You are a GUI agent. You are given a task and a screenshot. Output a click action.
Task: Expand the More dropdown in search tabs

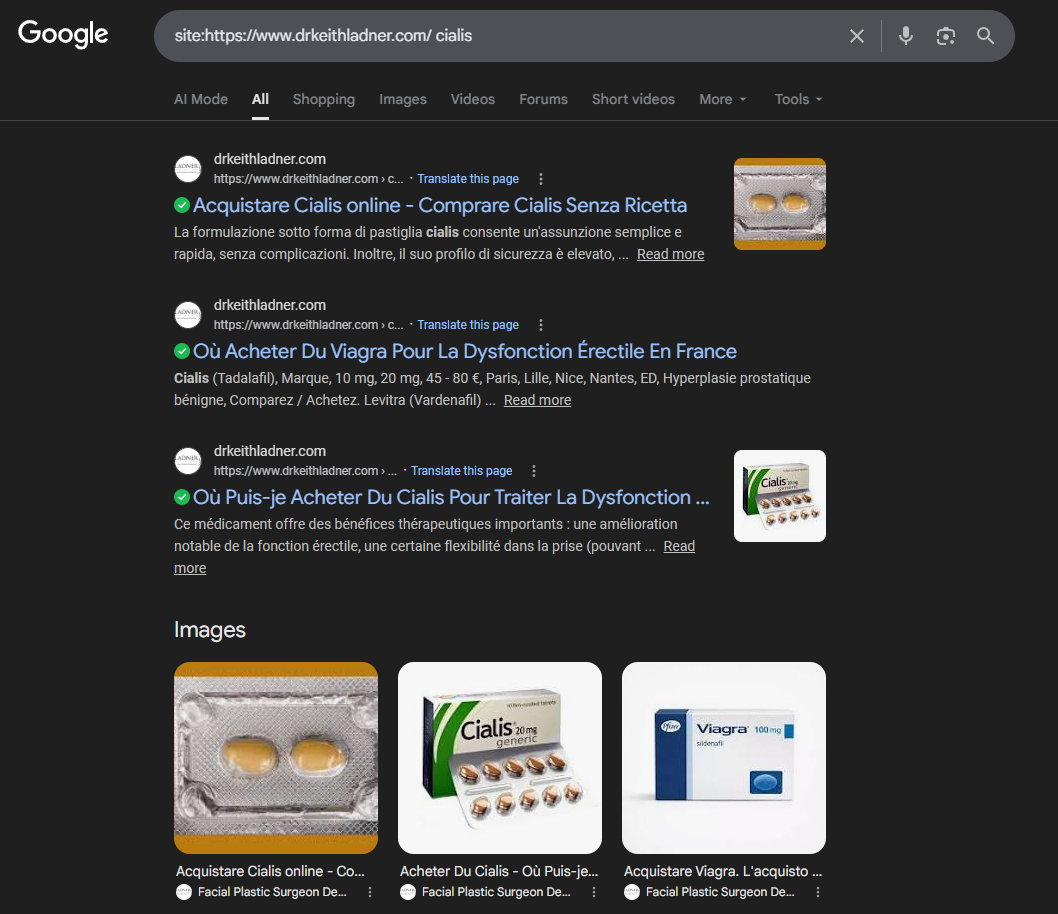click(x=722, y=99)
